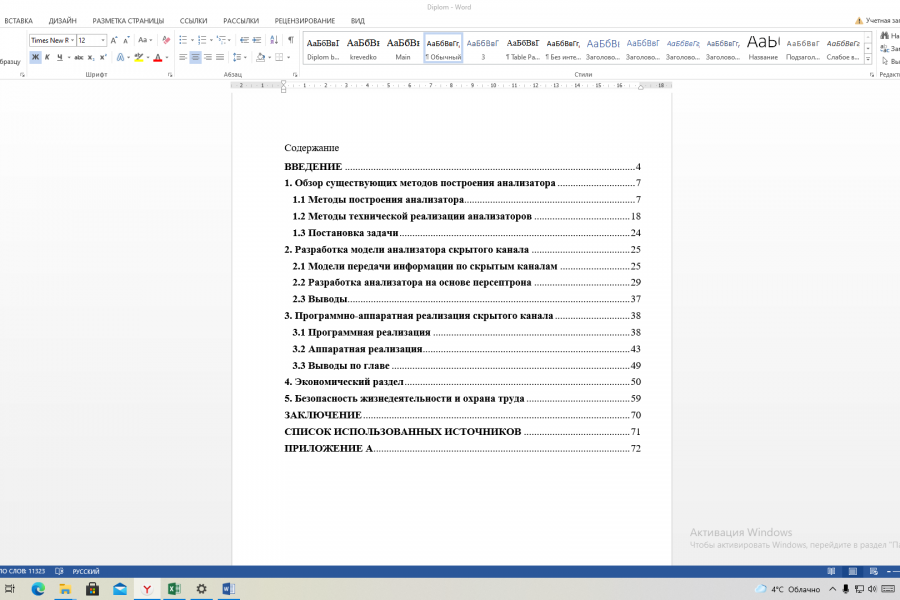The width and height of the screenshot is (900, 600).
Task: Apply the krevedko style
Action: tap(363, 48)
